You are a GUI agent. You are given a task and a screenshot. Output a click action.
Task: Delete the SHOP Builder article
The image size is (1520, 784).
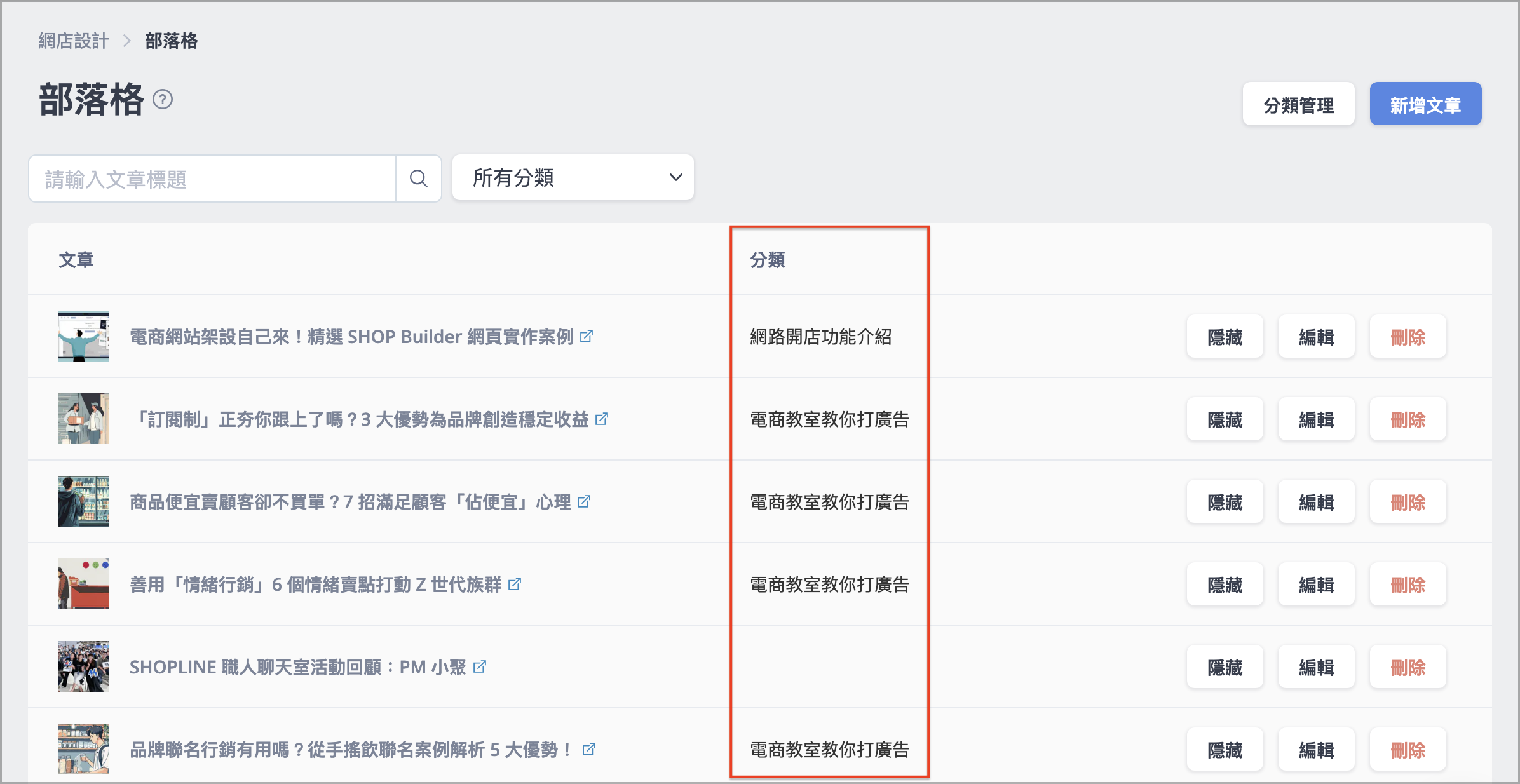click(x=1408, y=337)
